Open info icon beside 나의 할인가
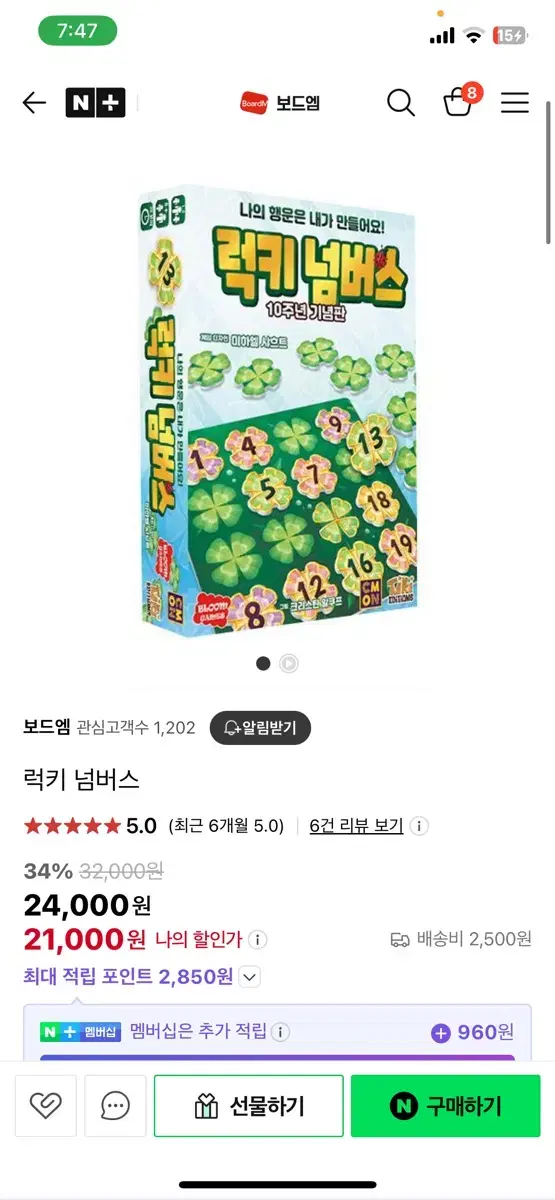The height and width of the screenshot is (1200, 555). tap(259, 939)
